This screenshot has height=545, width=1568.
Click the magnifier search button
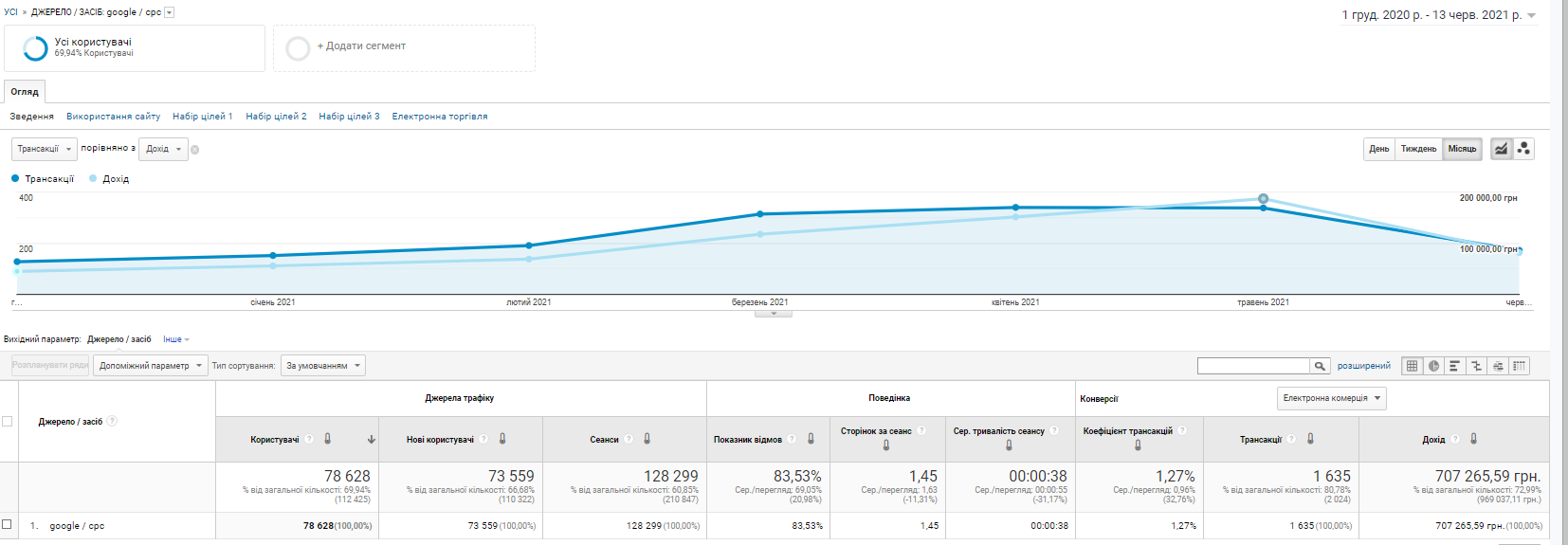click(x=1320, y=366)
